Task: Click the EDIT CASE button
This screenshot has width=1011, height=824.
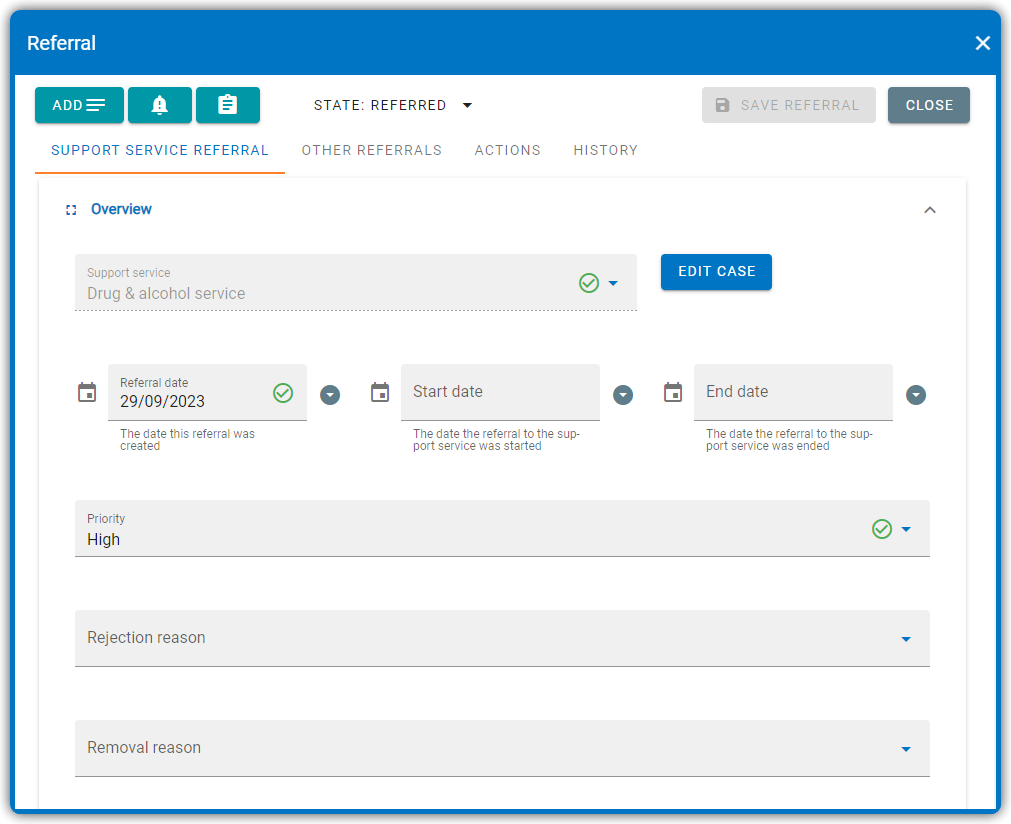Action: pos(716,271)
